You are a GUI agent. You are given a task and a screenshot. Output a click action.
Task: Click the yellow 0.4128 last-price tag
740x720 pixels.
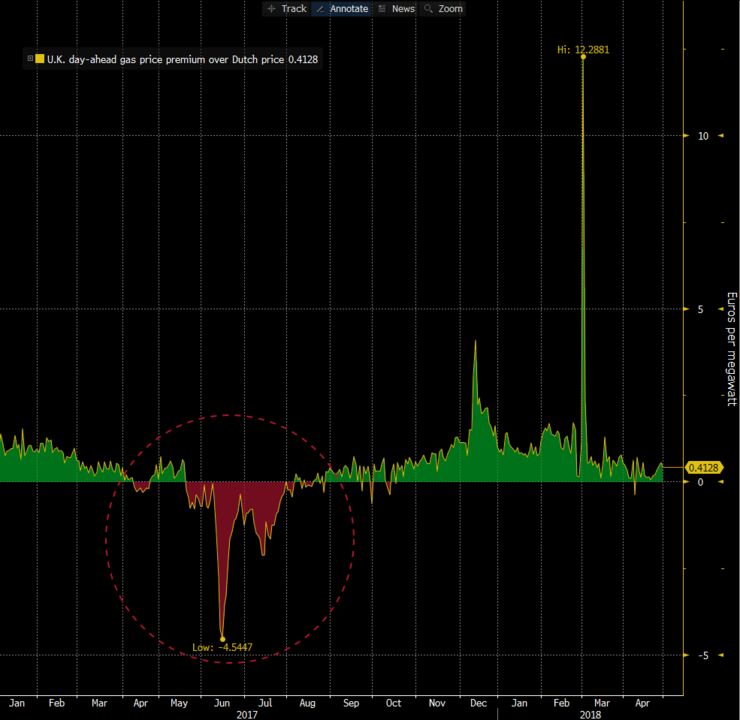(x=703, y=468)
